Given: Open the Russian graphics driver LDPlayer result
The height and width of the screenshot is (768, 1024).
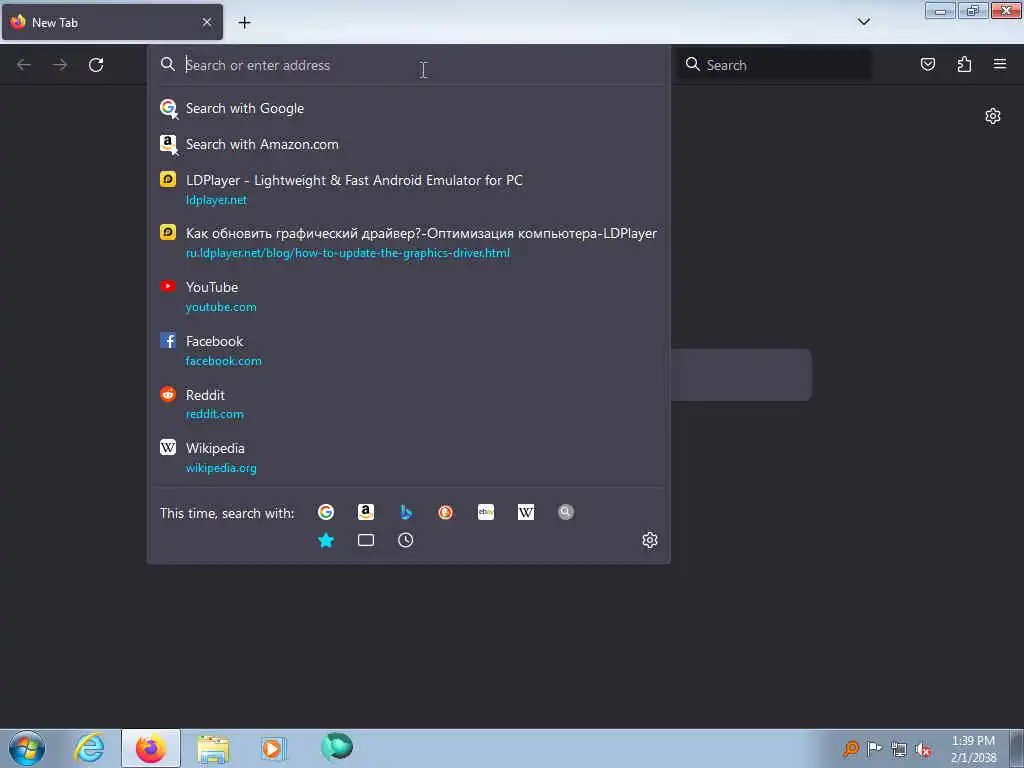Looking at the screenshot, I should tap(409, 242).
